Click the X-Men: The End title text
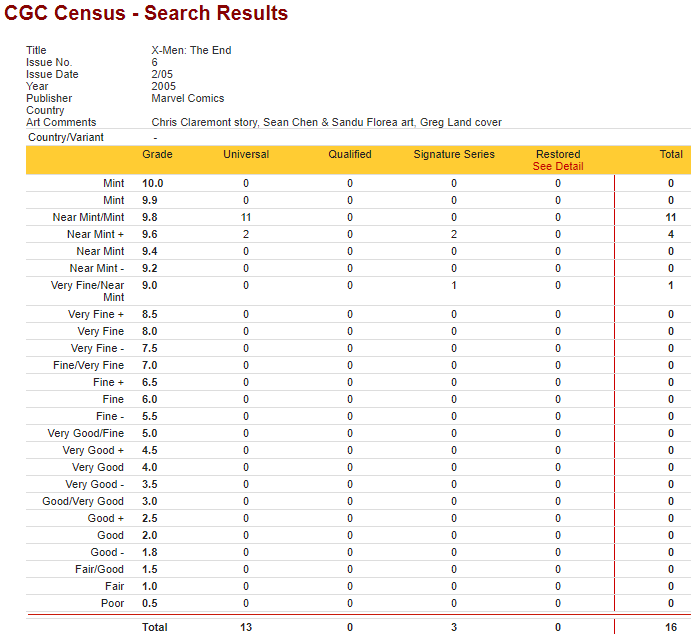The width and height of the screenshot is (691, 634). click(x=191, y=51)
